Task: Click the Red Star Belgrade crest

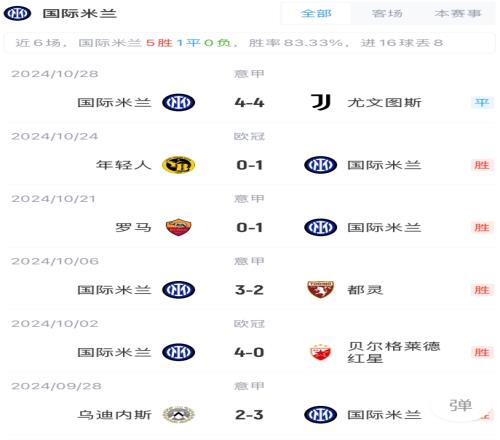Action: [320, 352]
